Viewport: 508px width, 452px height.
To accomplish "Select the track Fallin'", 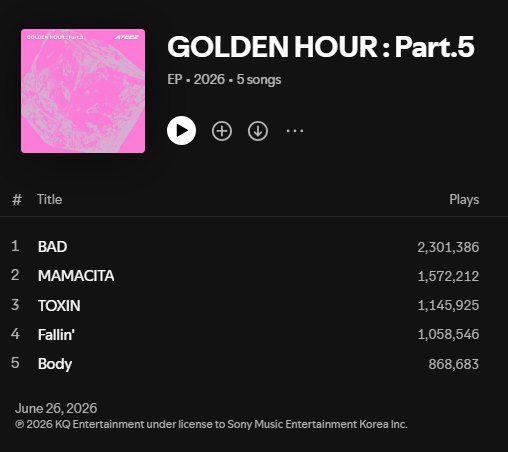I will 56,334.
